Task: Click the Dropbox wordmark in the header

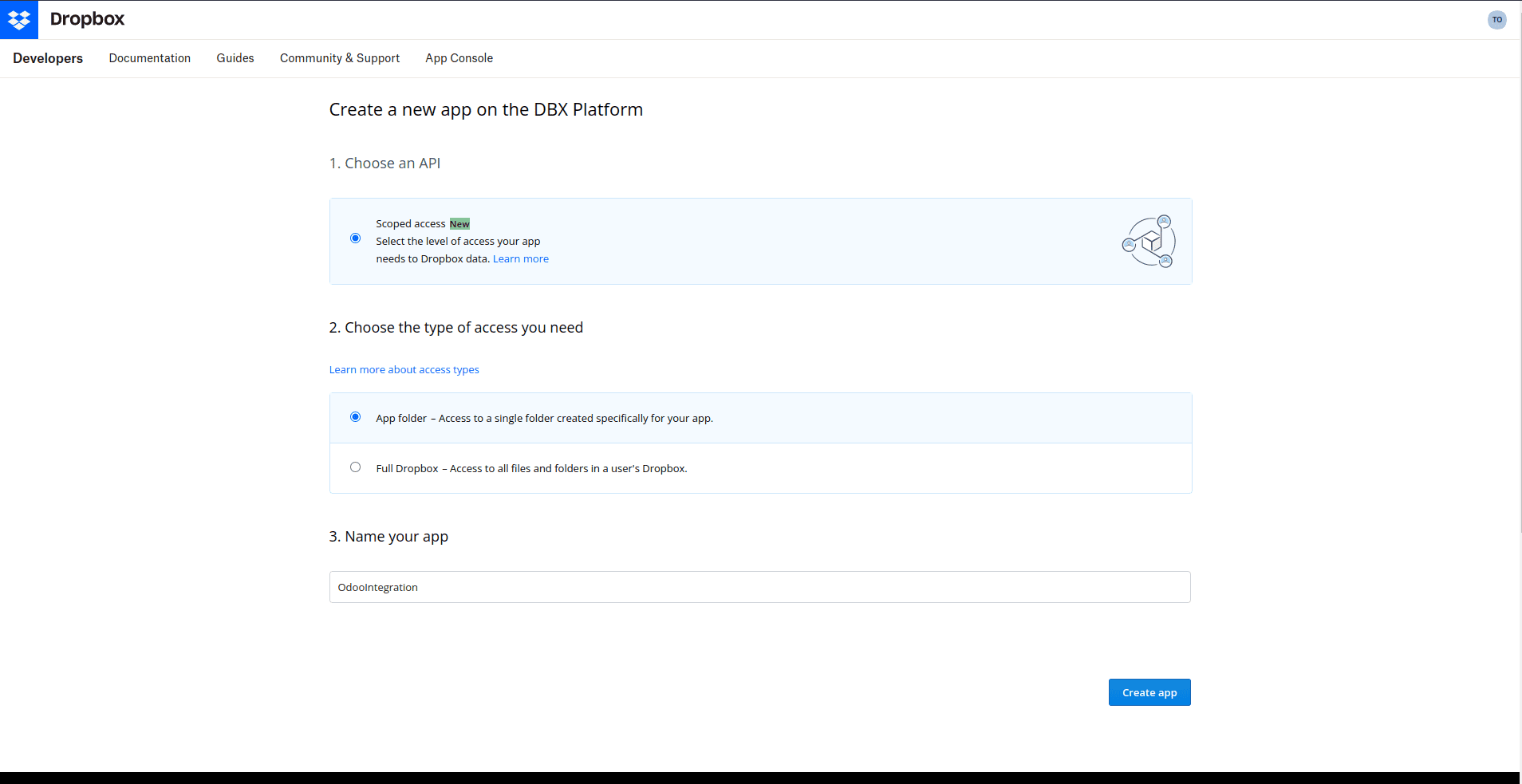Action: (87, 19)
